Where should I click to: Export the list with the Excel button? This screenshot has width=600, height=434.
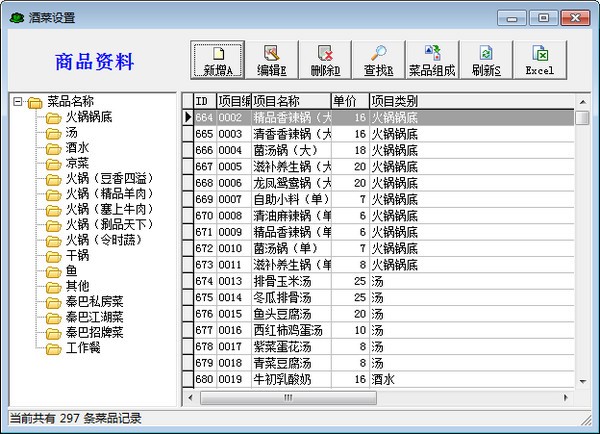point(540,60)
